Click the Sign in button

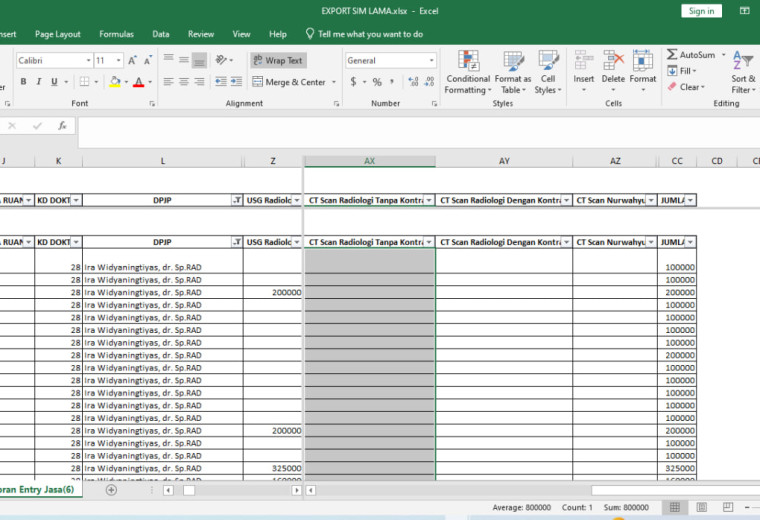(701, 11)
